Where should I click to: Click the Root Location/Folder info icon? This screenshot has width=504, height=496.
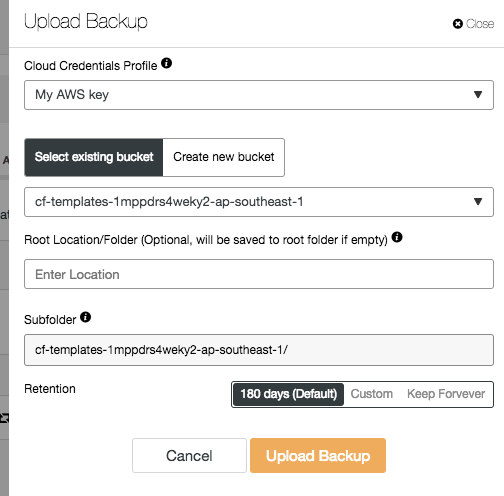(397, 237)
